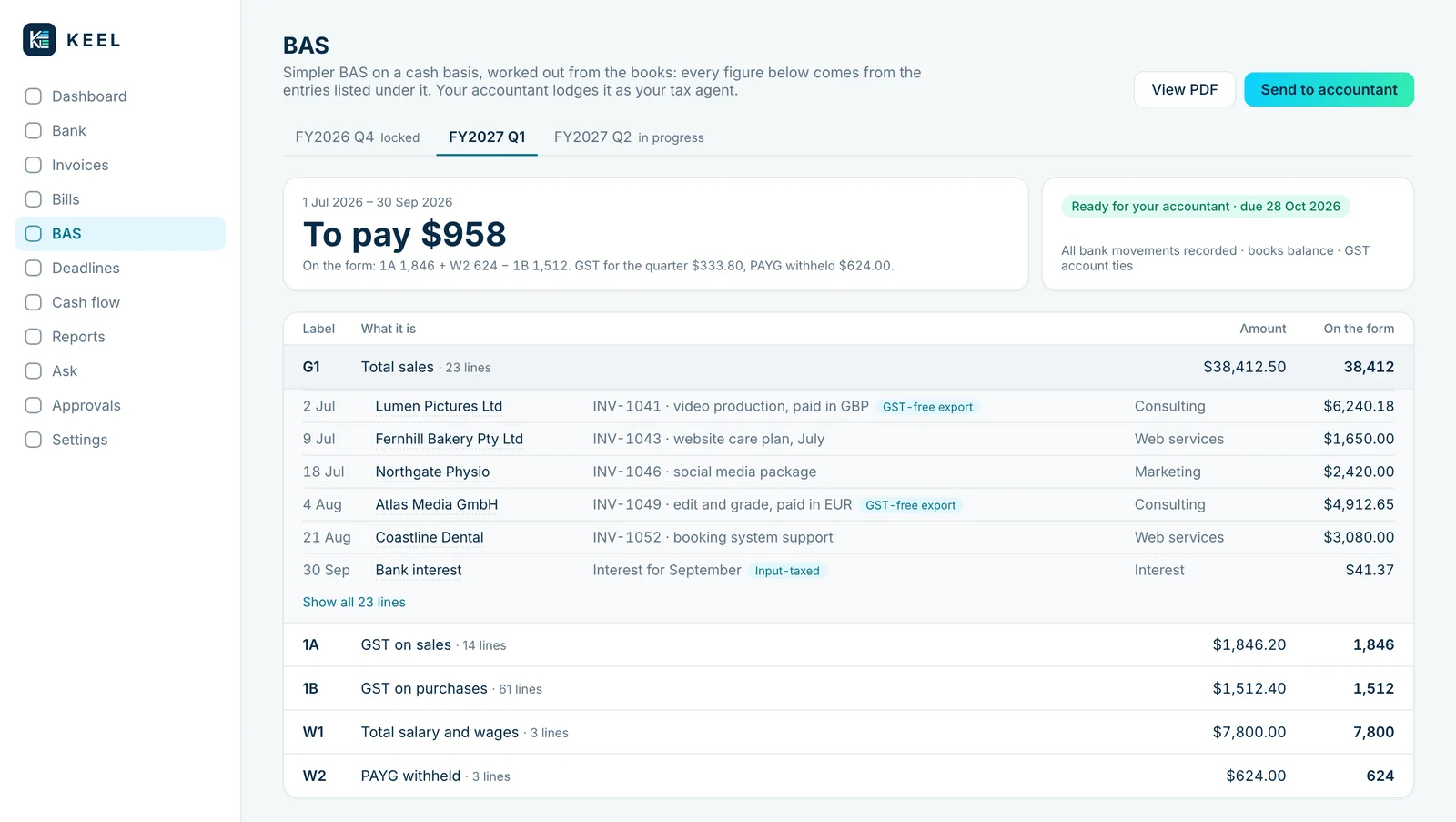The width and height of the screenshot is (1456, 822).
Task: Open the Northgate Physio link
Action: click(x=432, y=472)
